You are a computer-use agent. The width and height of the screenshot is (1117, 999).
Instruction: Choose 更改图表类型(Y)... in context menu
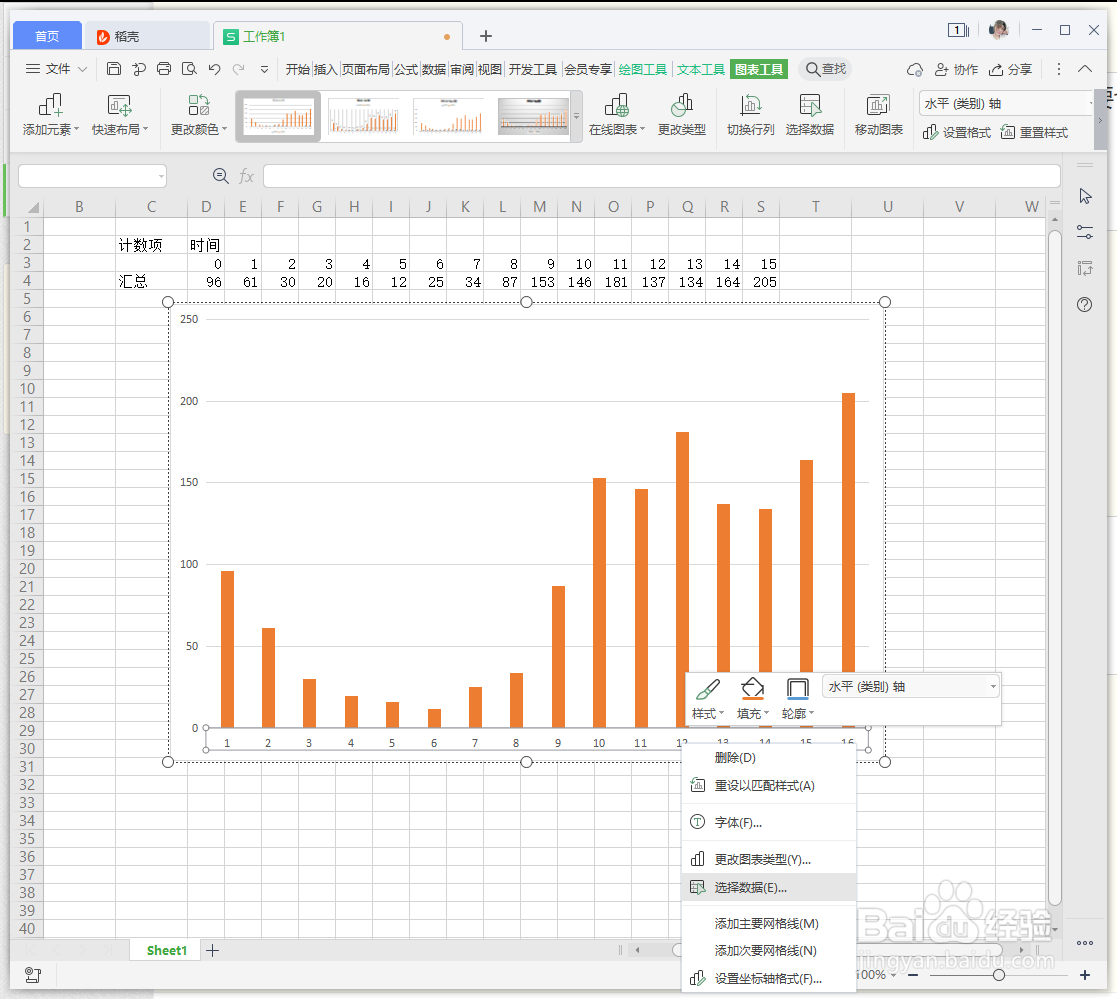[769, 859]
